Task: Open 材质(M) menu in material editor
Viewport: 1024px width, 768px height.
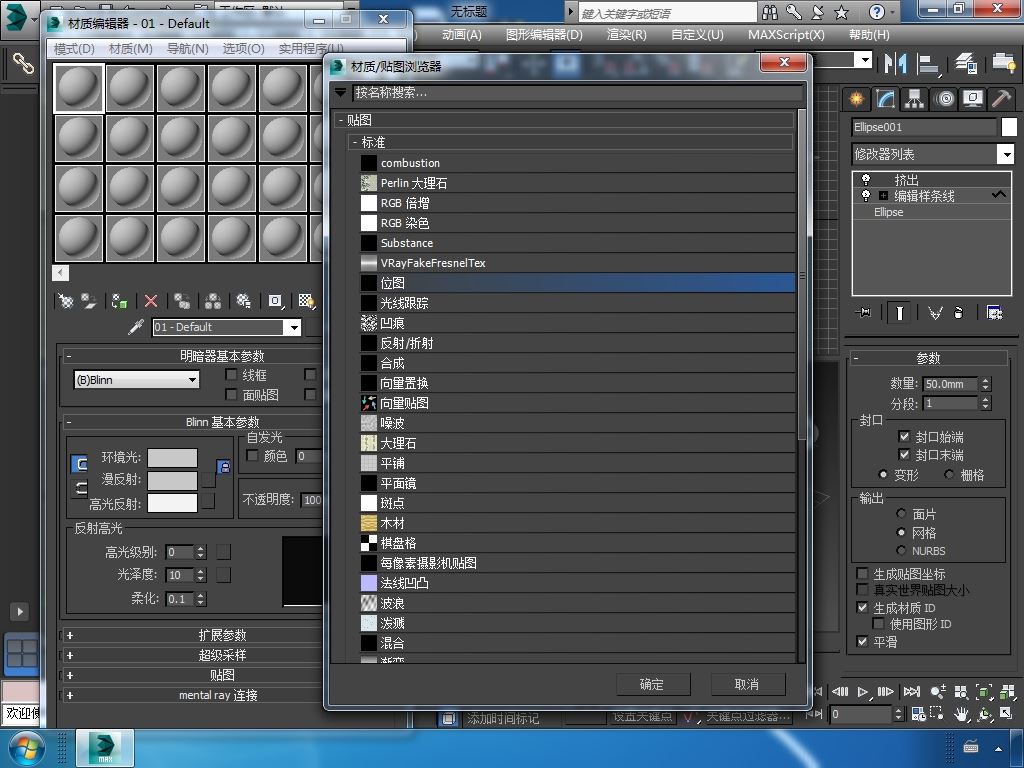Action: click(x=131, y=49)
